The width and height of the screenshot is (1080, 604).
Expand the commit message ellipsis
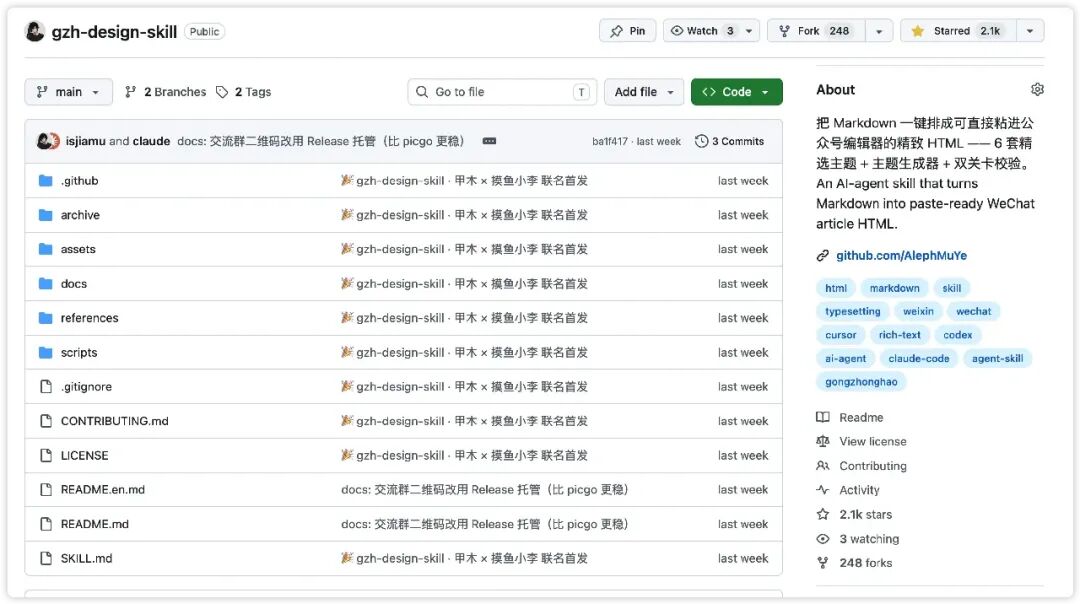pyautogui.click(x=490, y=141)
